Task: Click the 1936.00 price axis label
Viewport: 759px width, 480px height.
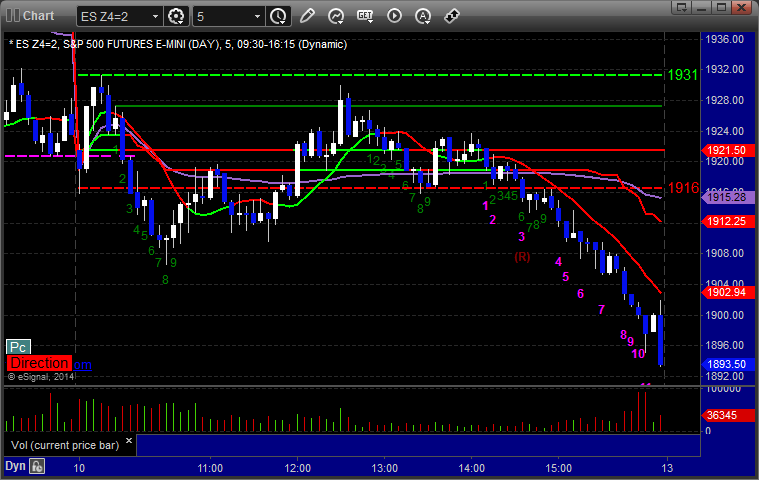Action: tap(725, 39)
